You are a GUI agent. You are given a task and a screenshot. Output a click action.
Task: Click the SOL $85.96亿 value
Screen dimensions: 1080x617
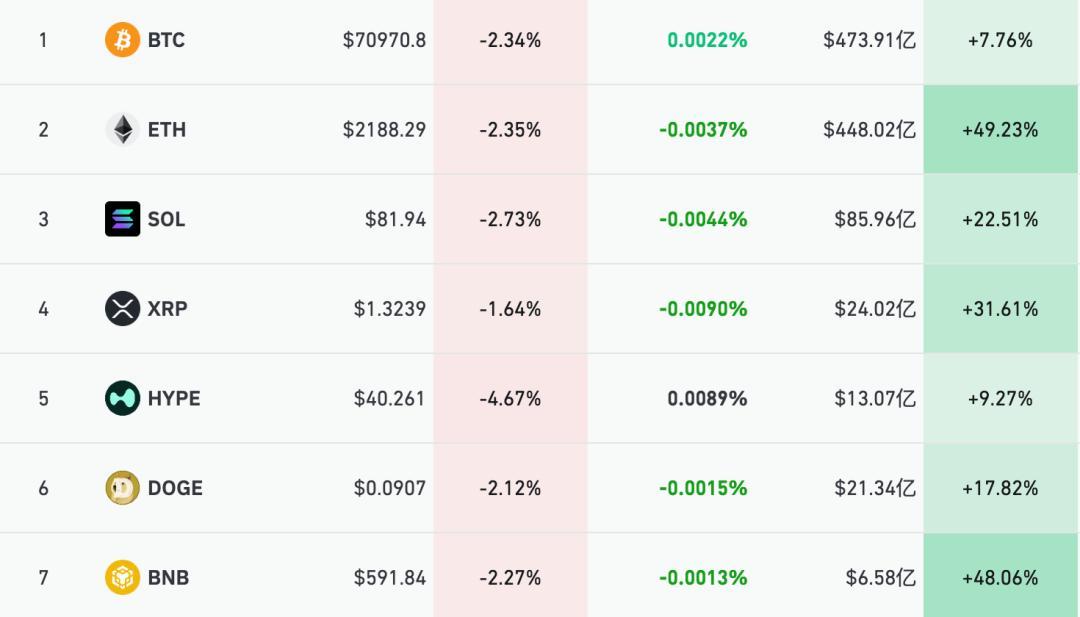coord(875,219)
